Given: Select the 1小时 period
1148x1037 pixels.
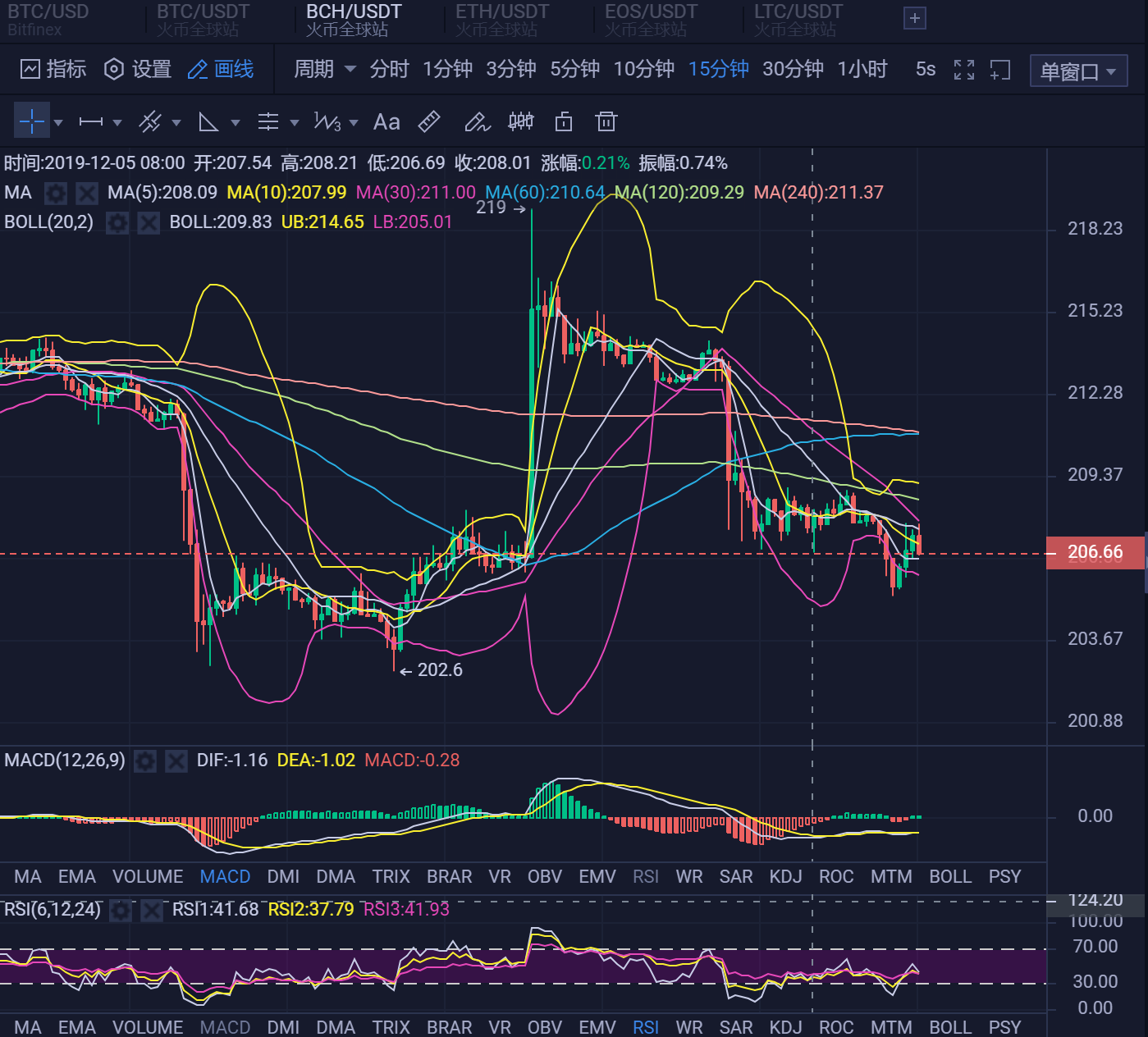Looking at the screenshot, I should tap(862, 70).
